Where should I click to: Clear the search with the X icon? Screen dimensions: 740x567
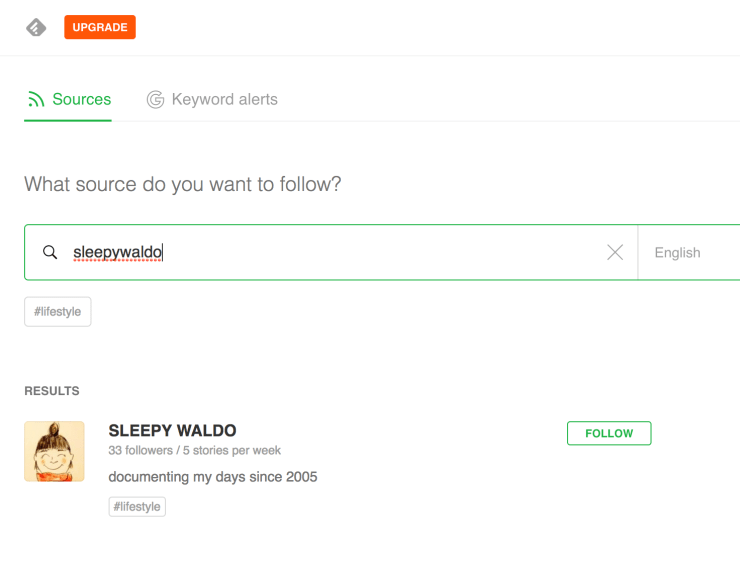click(615, 253)
